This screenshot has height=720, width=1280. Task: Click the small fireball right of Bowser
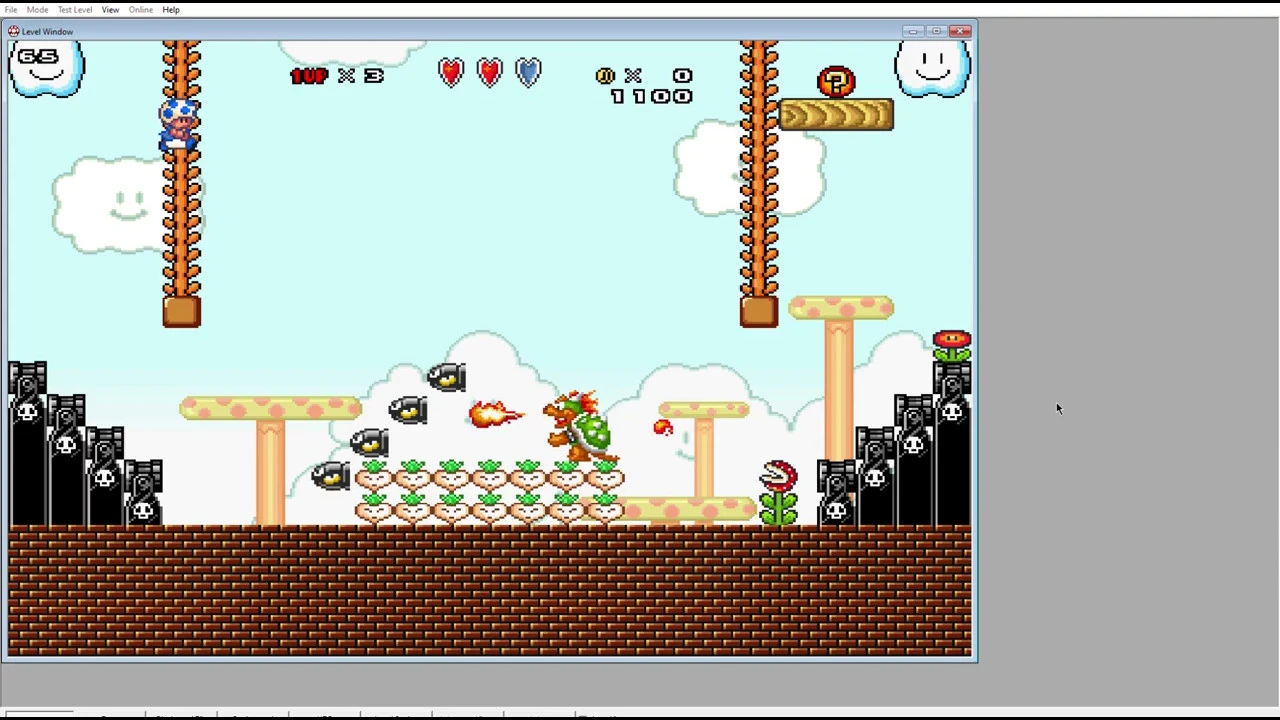[663, 428]
